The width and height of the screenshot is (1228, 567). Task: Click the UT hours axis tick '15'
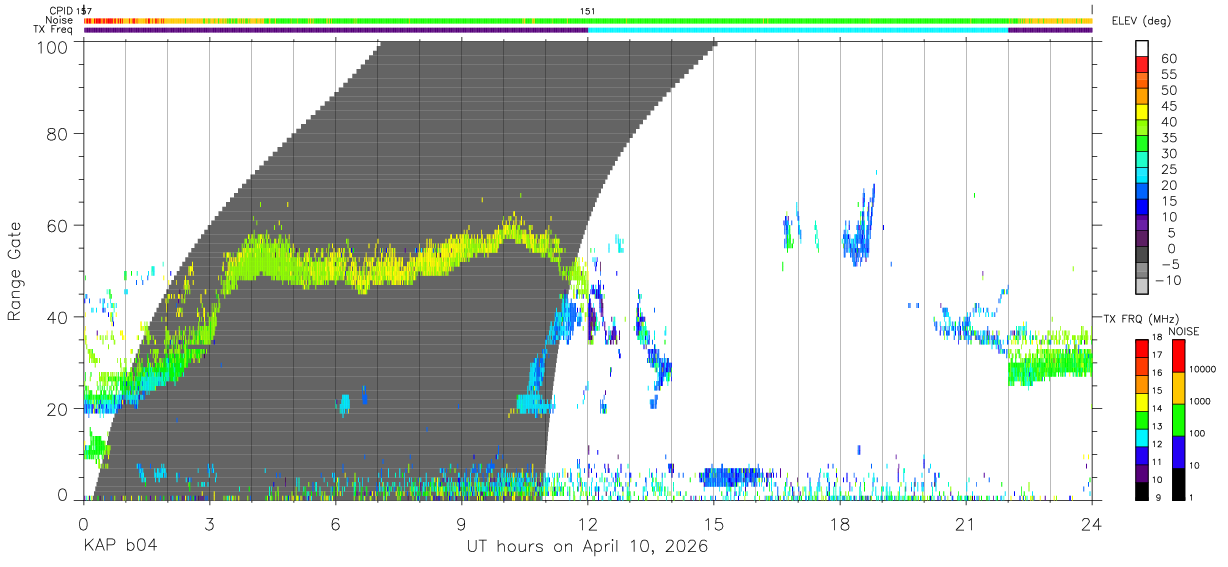click(714, 523)
